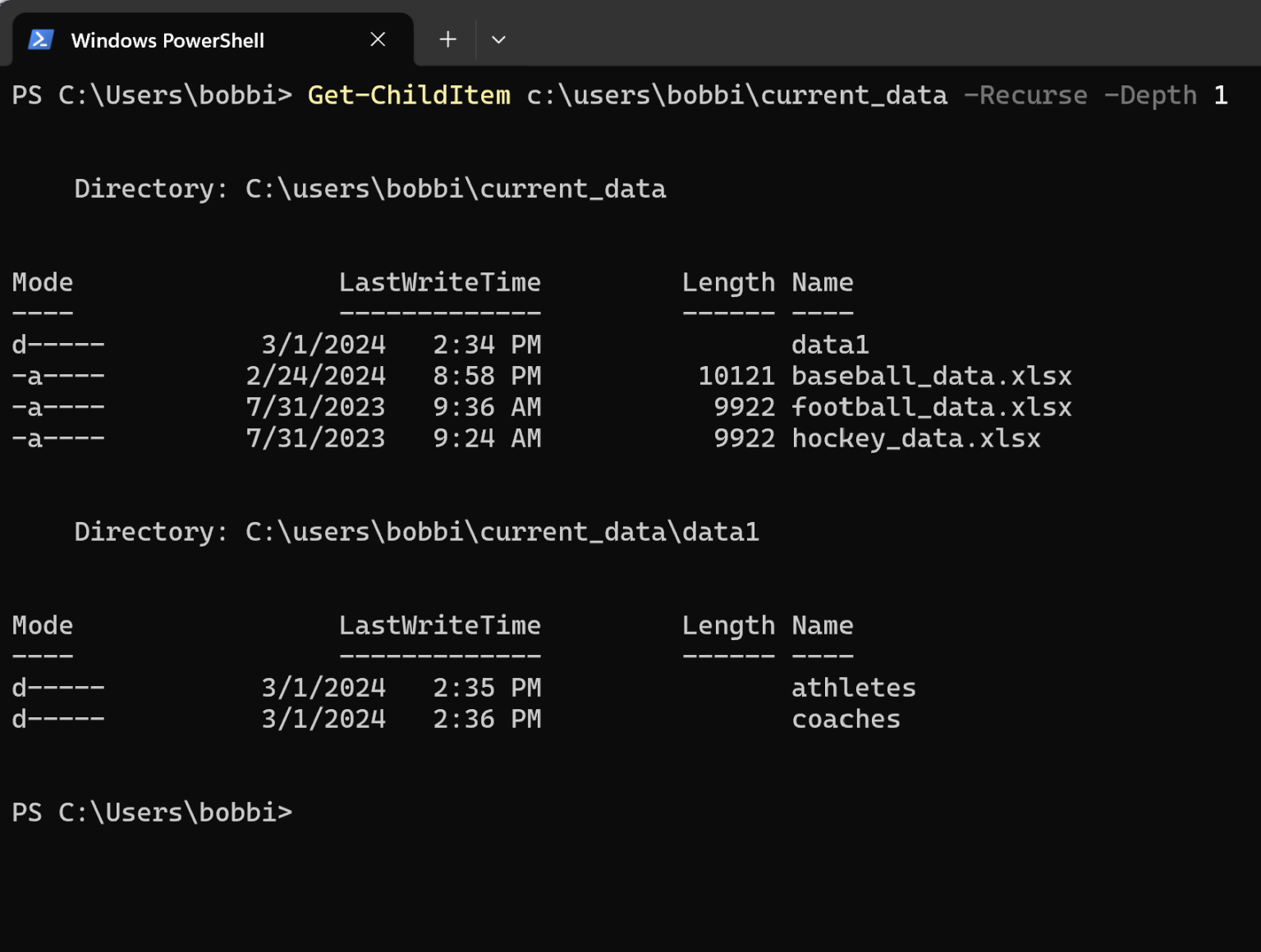Click the c:\users\bobbi\current_data path argument
This screenshot has height=952, width=1261.
pyautogui.click(x=736, y=95)
